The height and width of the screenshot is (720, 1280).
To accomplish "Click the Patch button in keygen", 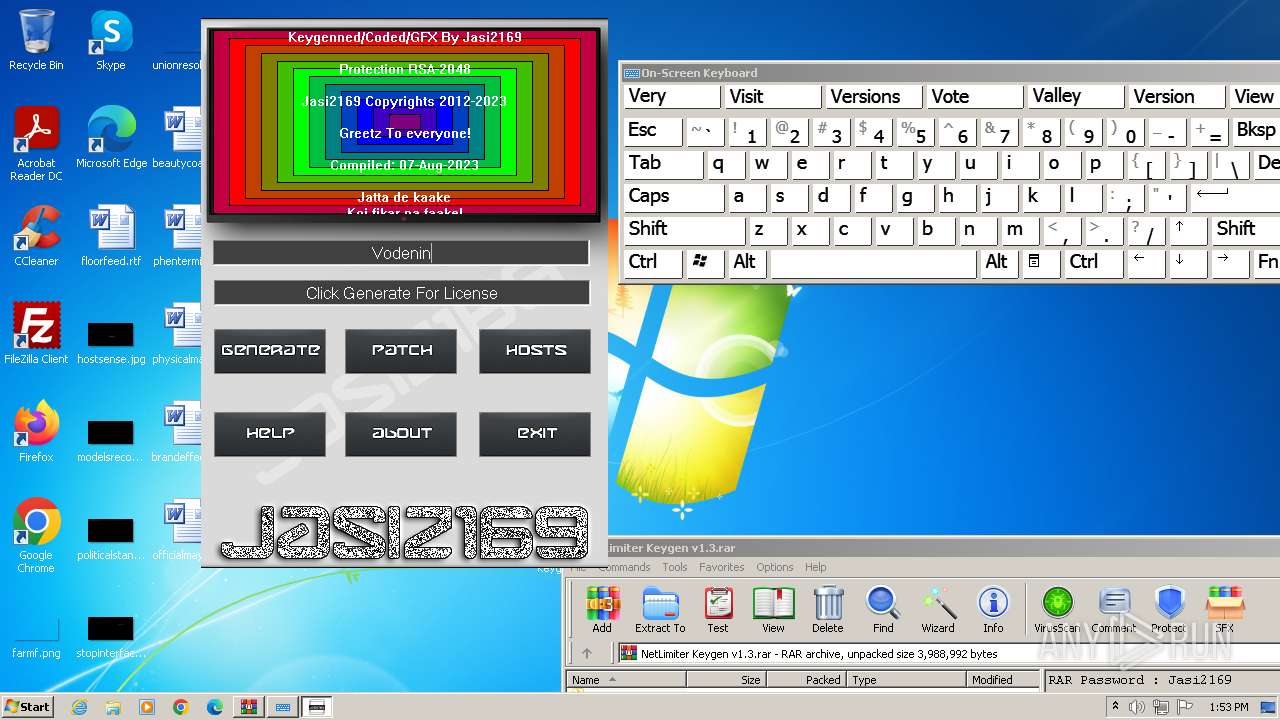I will pyautogui.click(x=401, y=351).
